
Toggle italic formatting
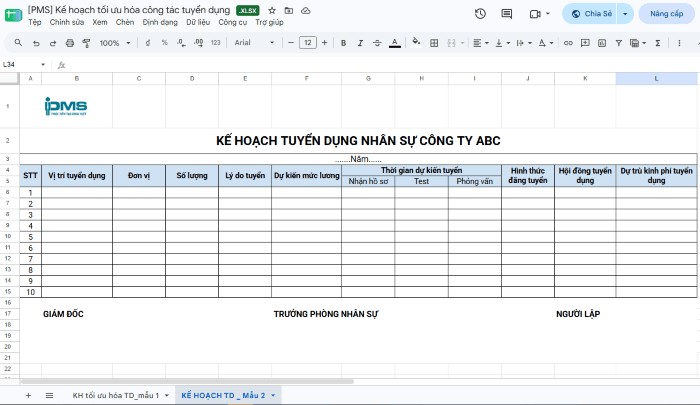[360, 43]
